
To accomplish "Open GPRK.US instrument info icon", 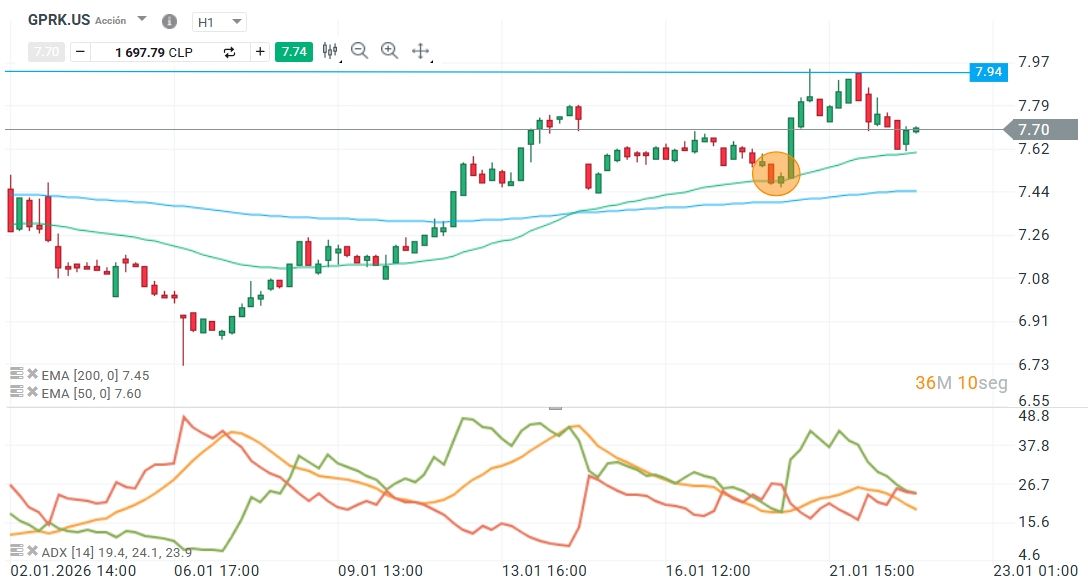I will 168,21.
